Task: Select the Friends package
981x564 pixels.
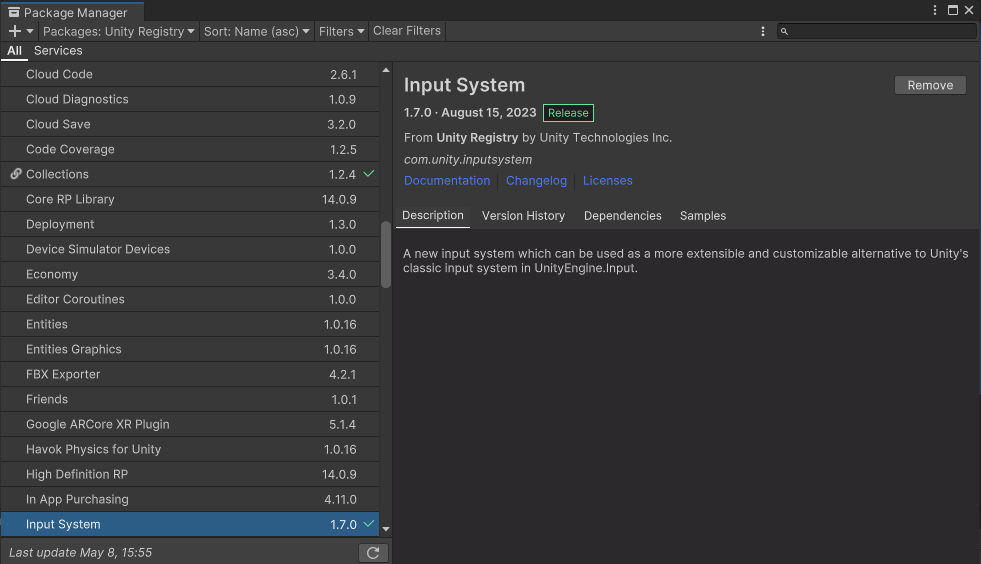Action: pyautogui.click(x=190, y=400)
